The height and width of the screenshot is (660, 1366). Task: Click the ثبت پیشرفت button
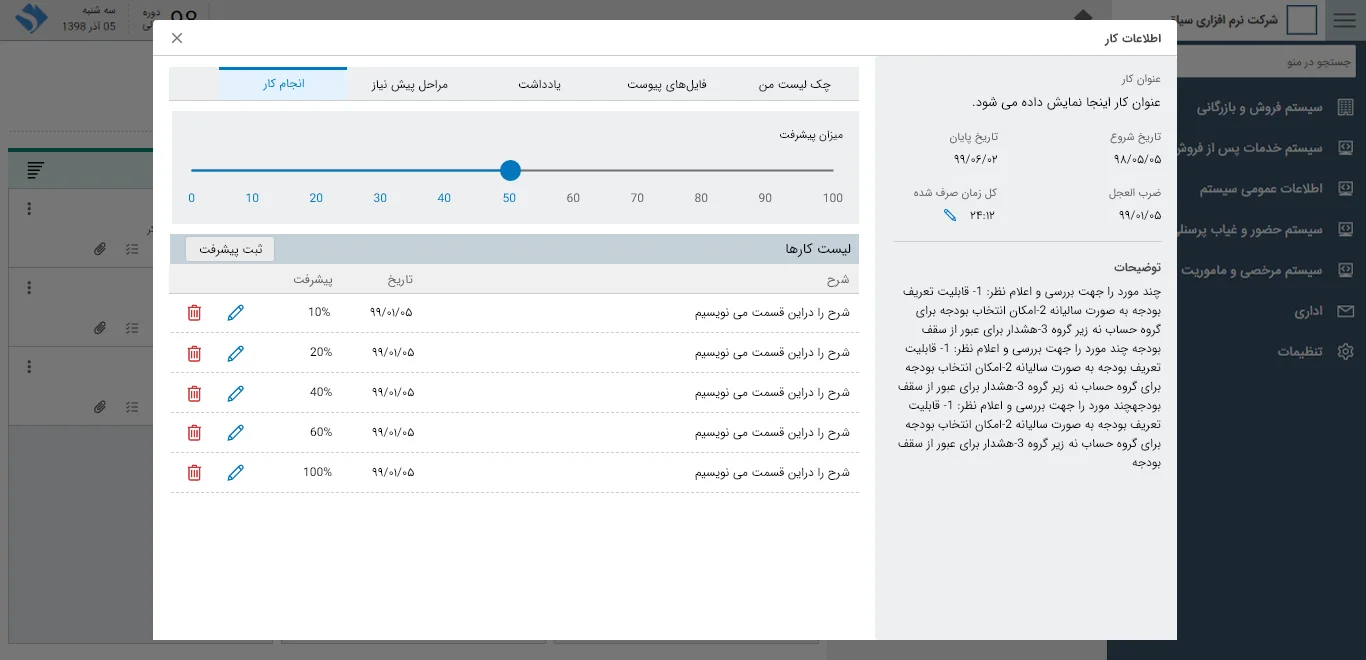(230, 249)
